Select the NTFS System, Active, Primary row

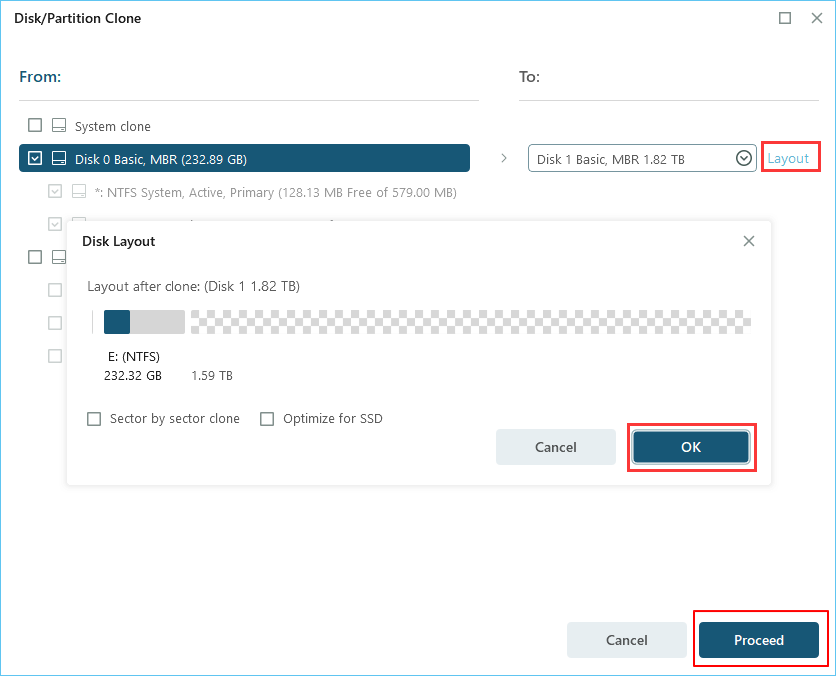276,192
